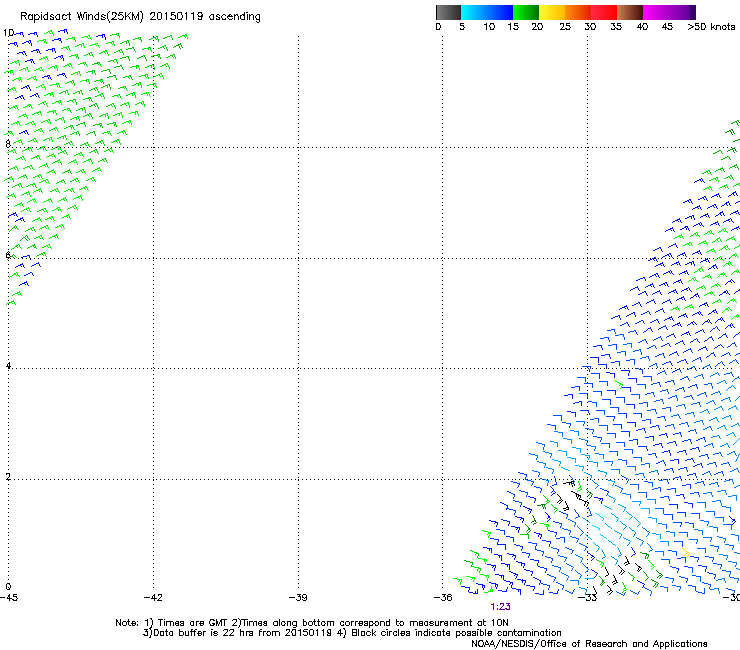Image resolution: width=740 pixels, height=650 pixels.
Task: Click latitude axis label '6'
Action: (8, 255)
